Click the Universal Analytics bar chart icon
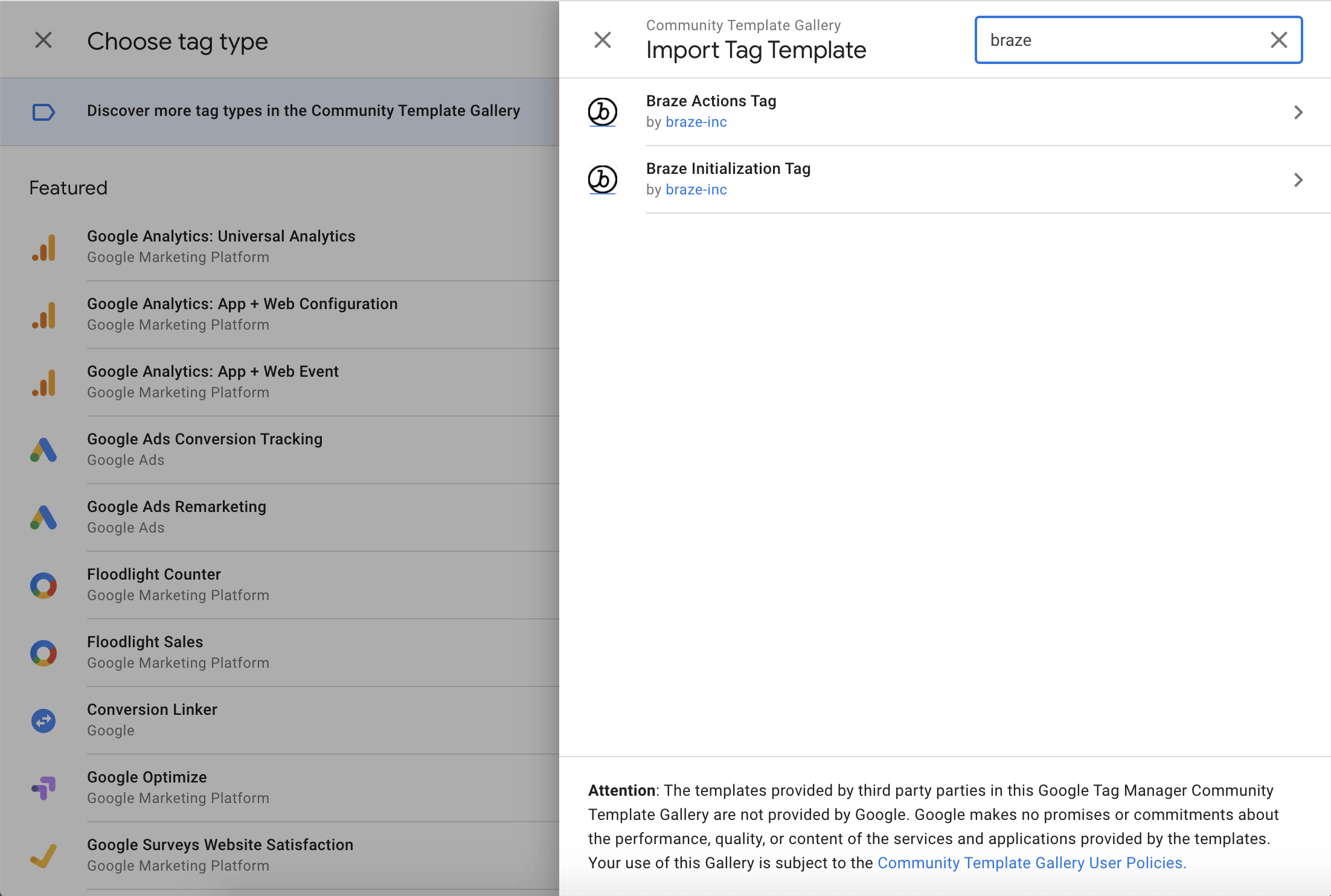 tap(43, 247)
